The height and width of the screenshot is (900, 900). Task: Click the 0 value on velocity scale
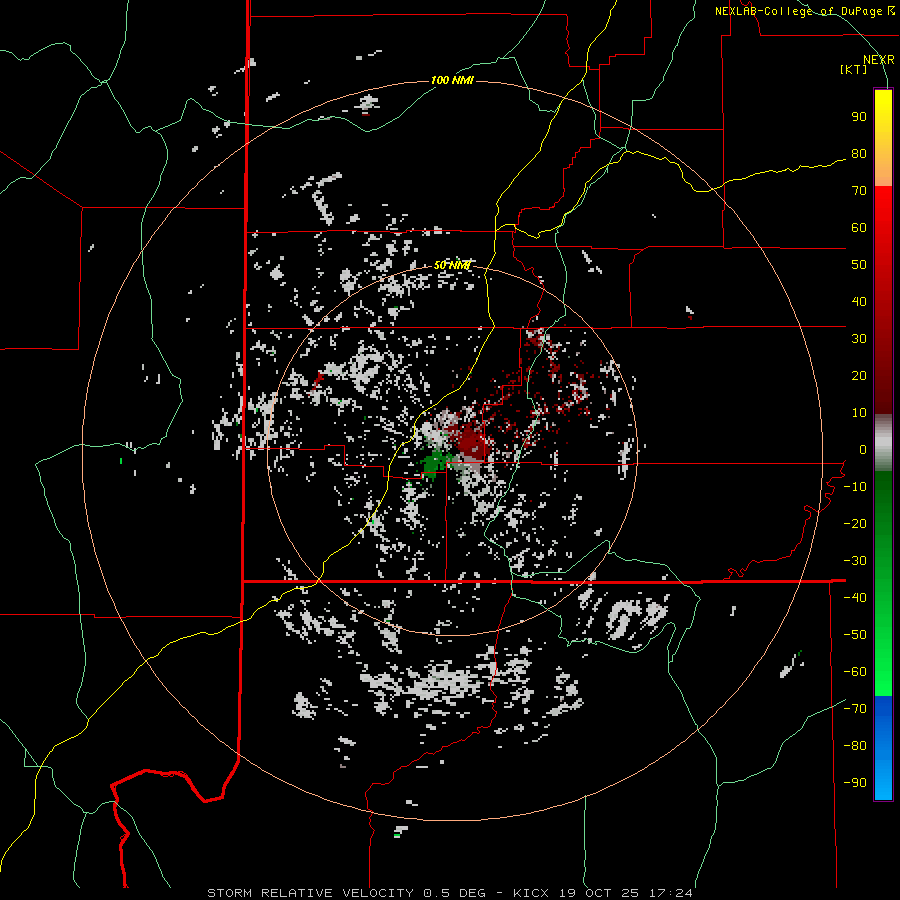tap(863, 449)
